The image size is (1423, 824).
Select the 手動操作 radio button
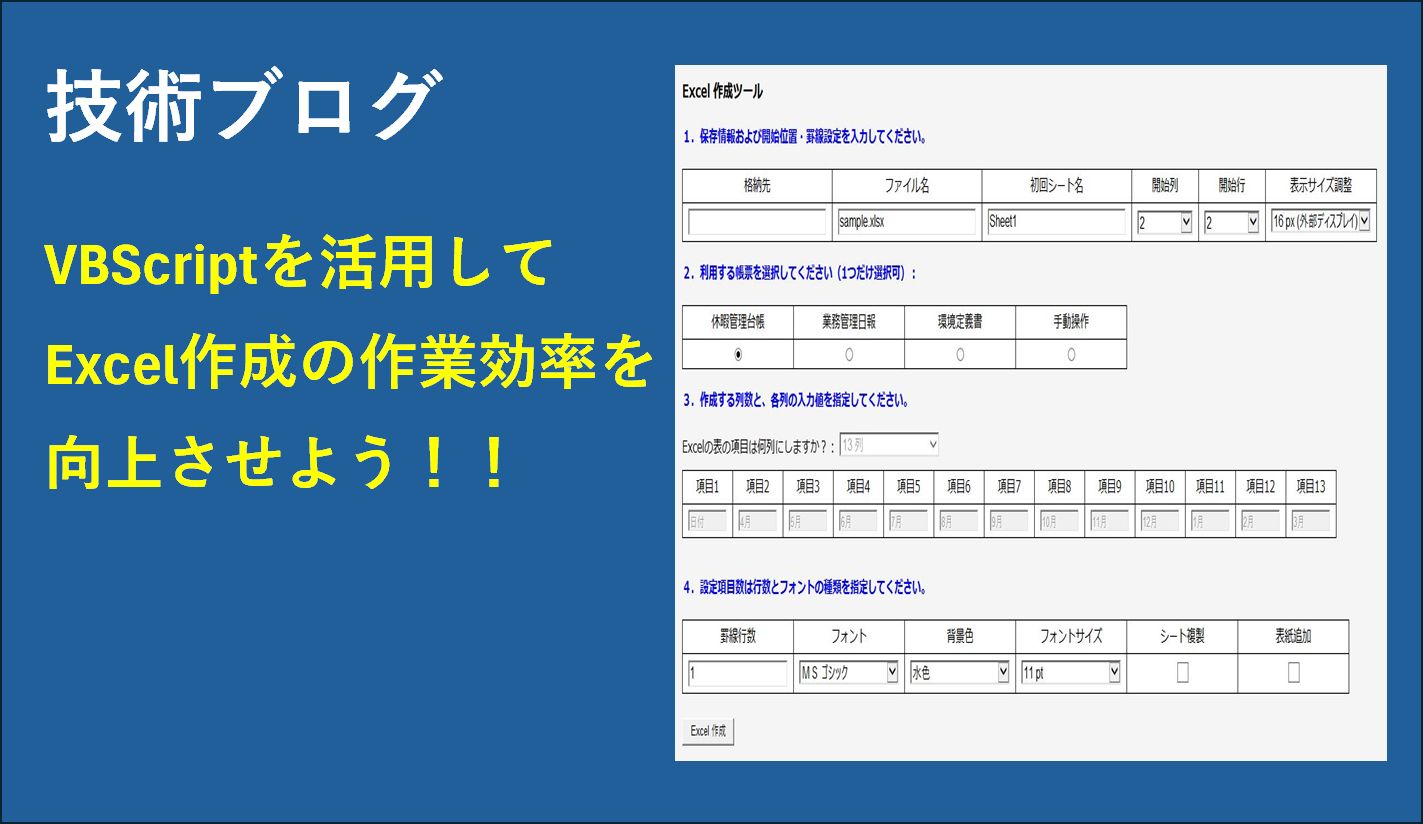click(1071, 354)
